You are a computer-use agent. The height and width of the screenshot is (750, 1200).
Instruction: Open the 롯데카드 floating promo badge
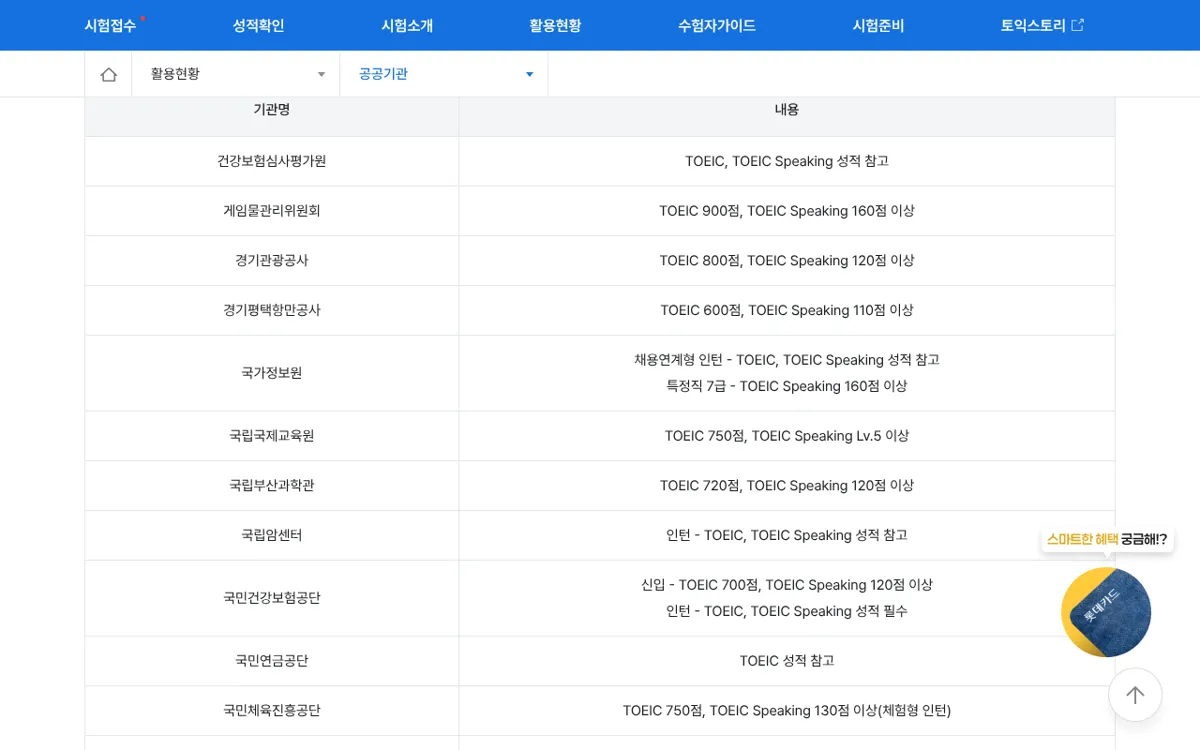(x=1106, y=612)
